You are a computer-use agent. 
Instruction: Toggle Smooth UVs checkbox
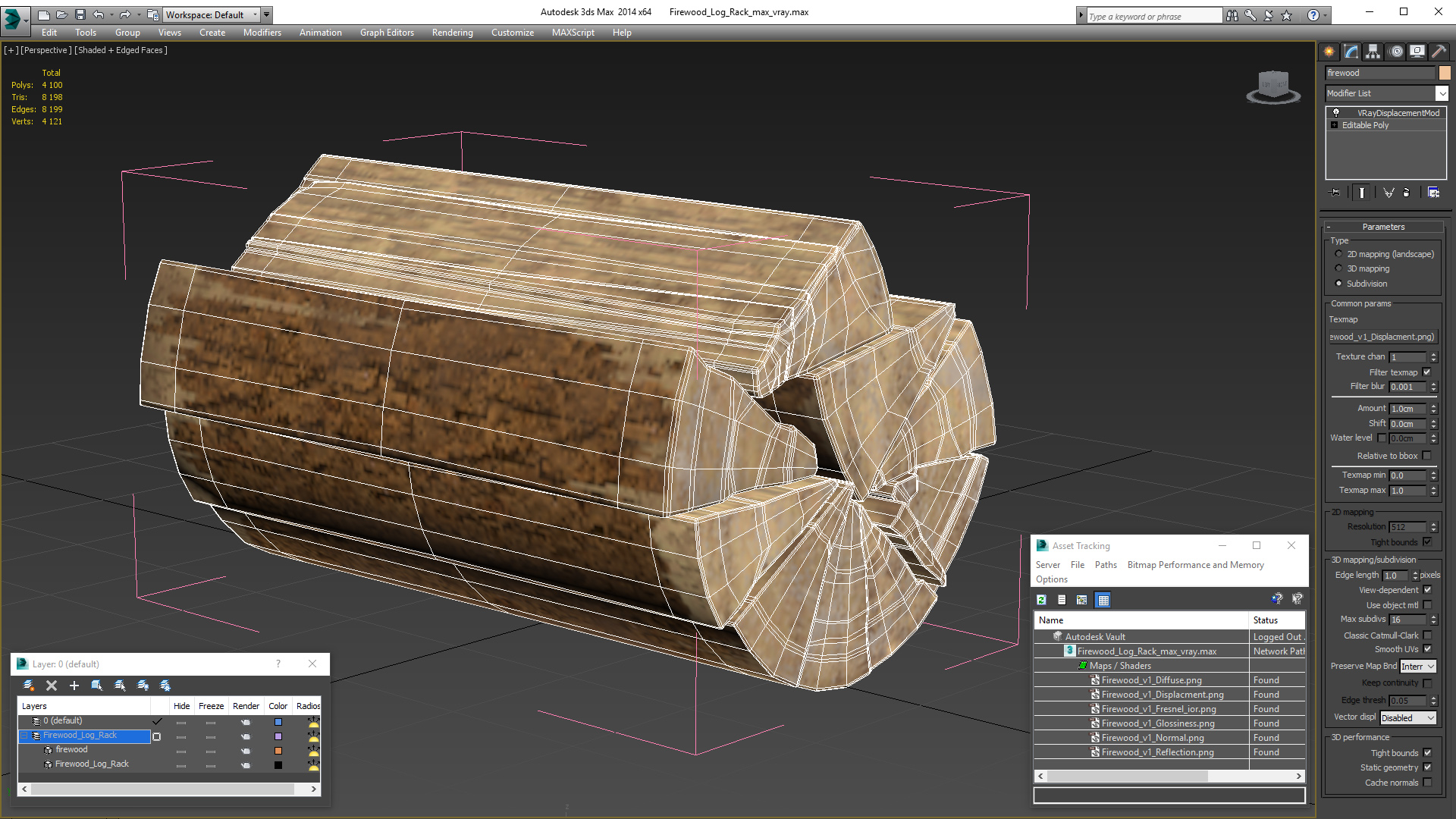1428,649
